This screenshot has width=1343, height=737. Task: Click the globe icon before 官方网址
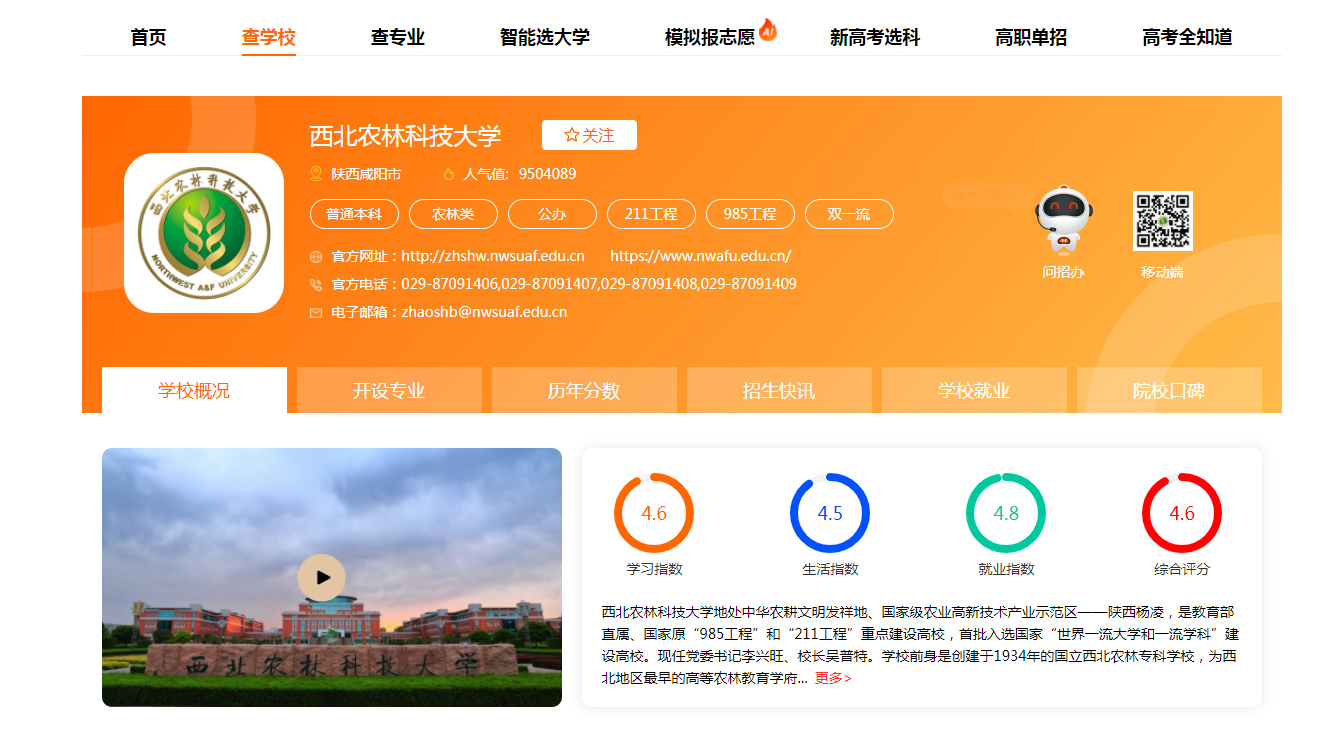315,255
